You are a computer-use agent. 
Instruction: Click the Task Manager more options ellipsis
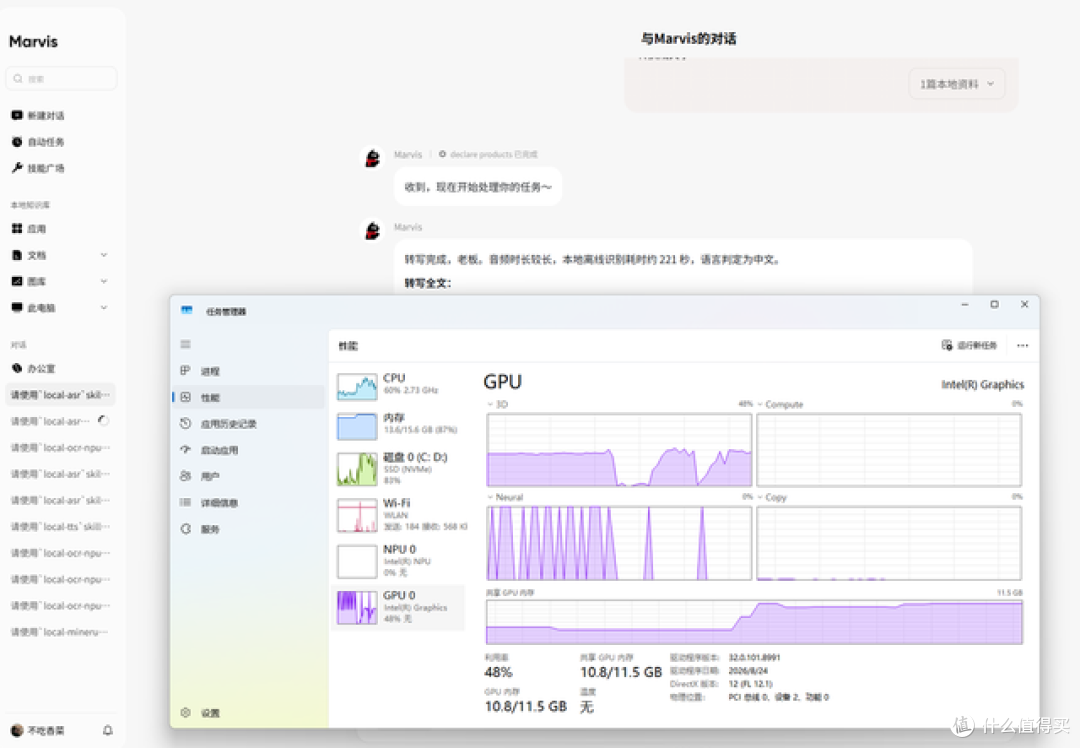1023,345
